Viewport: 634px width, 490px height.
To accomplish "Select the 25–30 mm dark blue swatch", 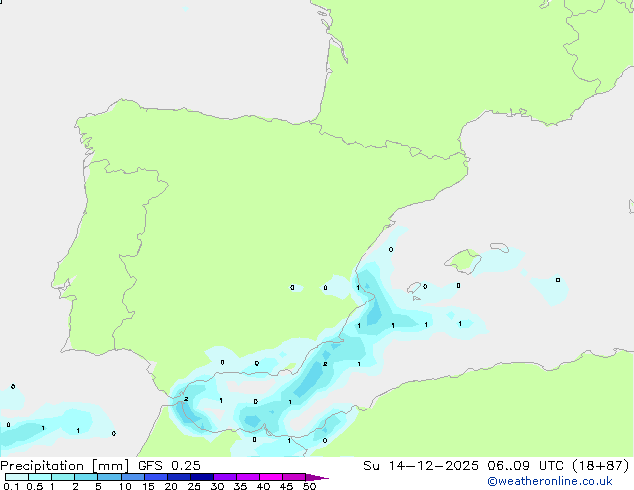I will pyautogui.click(x=202, y=477).
